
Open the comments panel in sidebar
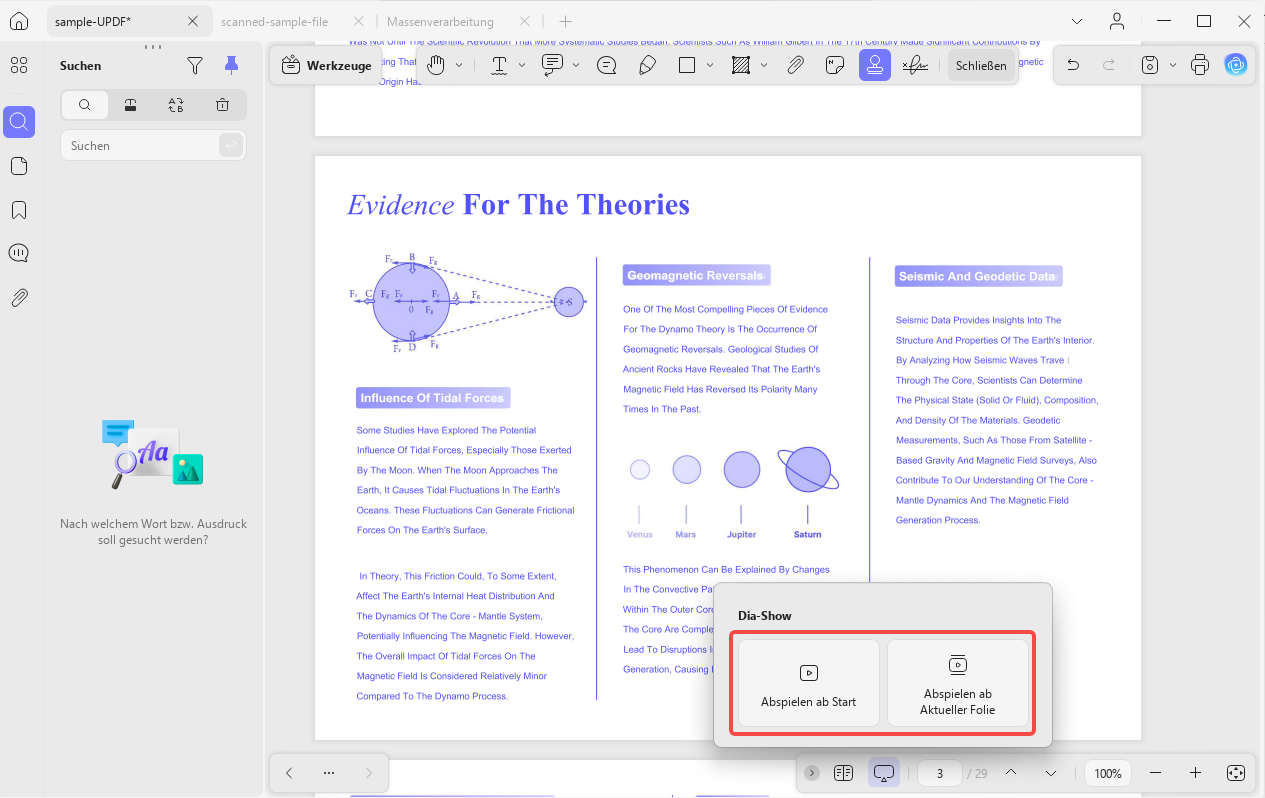click(19, 253)
